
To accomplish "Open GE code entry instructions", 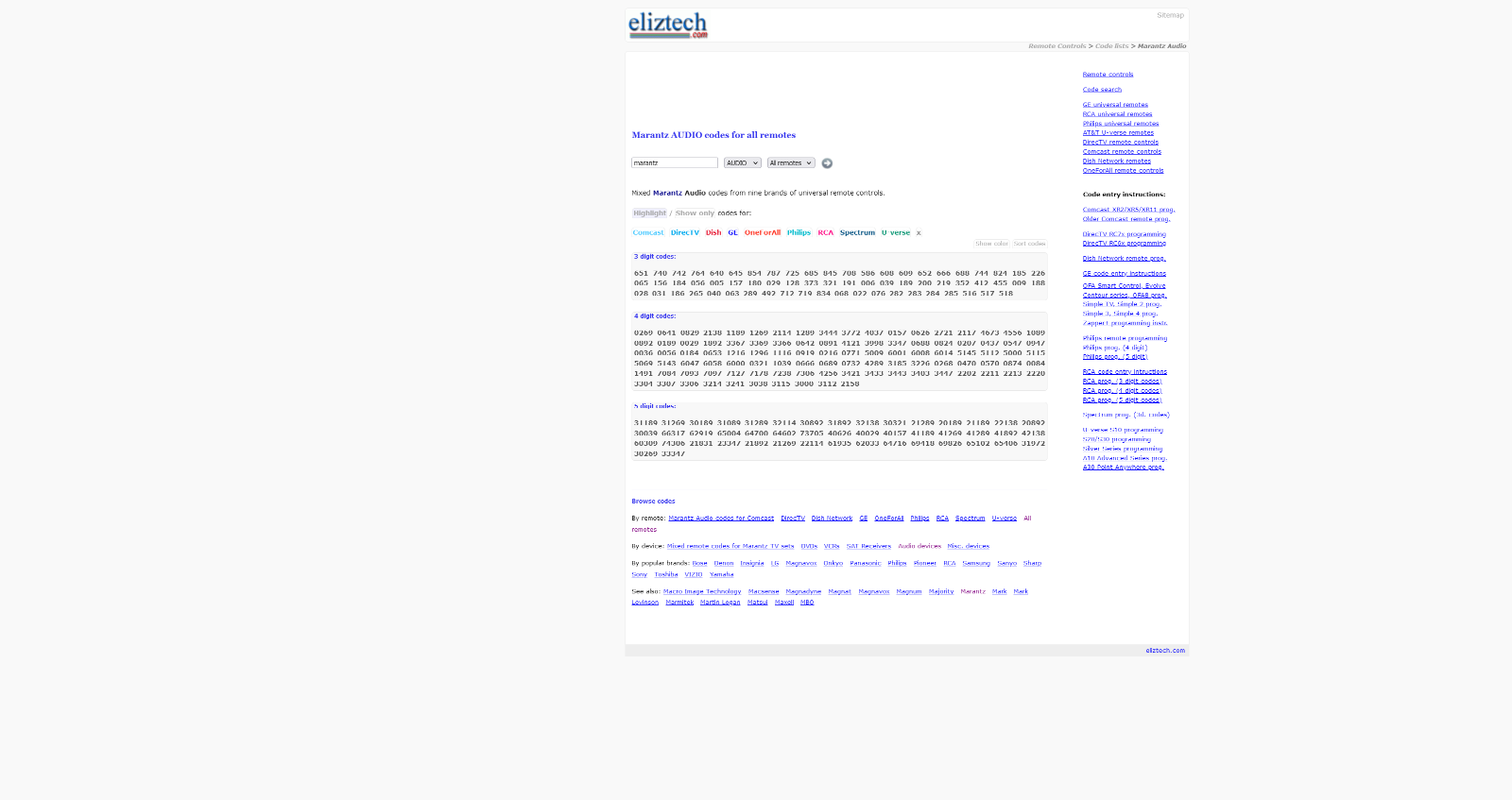I will coord(1125,274).
